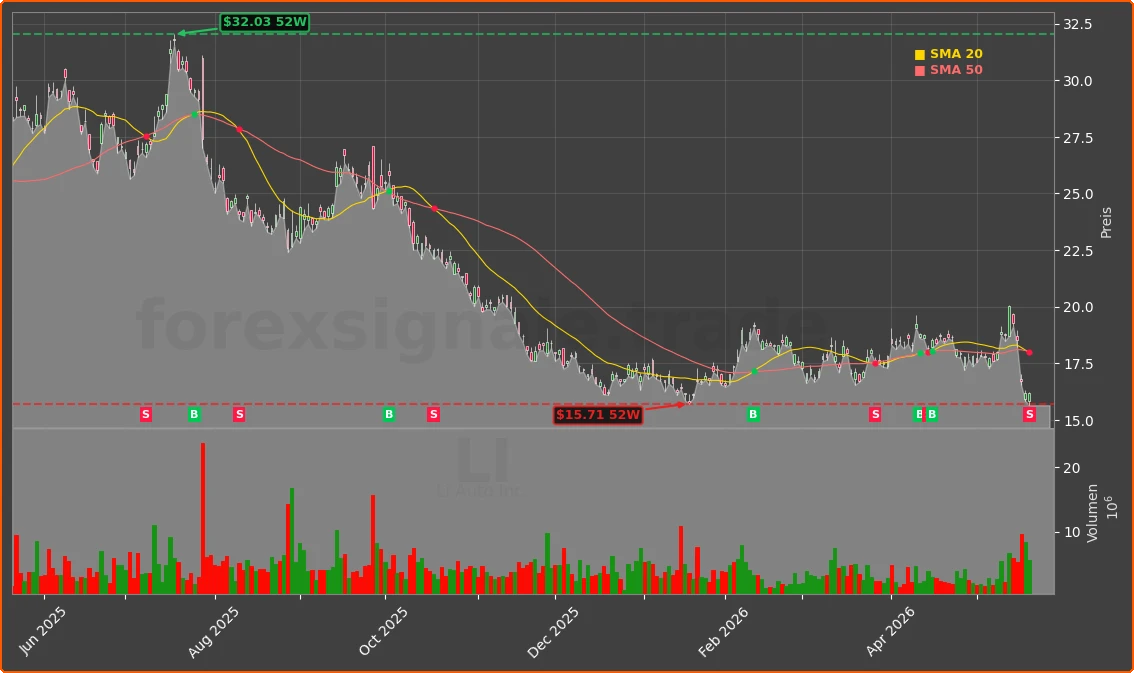Viewport: 1134px width, 673px height.
Task: Click the first S sell marker in late June 2025
Action: pyautogui.click(x=146, y=414)
